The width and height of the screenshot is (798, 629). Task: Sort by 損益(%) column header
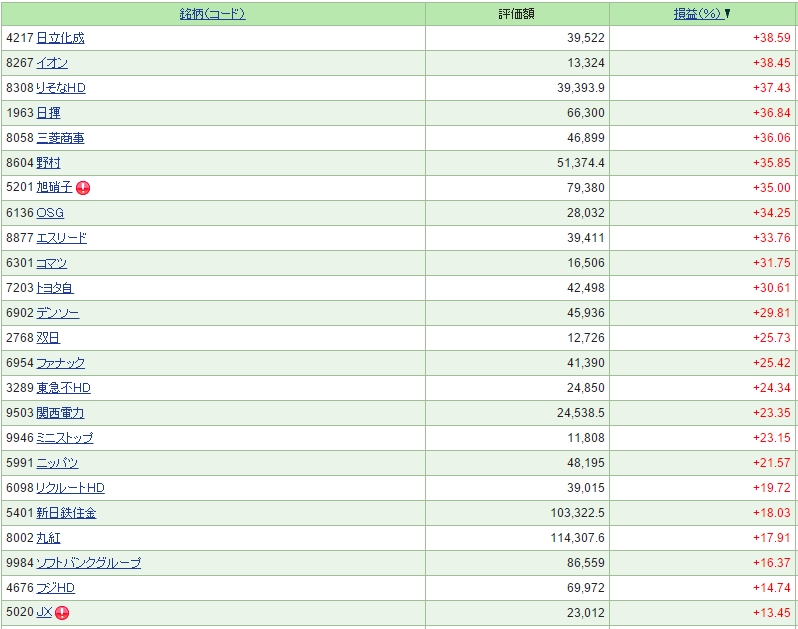[x=698, y=14]
